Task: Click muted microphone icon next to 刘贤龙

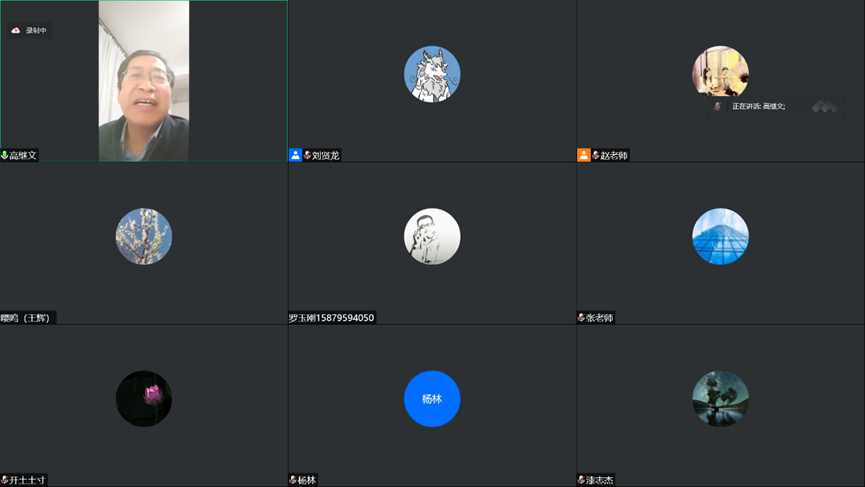Action: [307, 156]
